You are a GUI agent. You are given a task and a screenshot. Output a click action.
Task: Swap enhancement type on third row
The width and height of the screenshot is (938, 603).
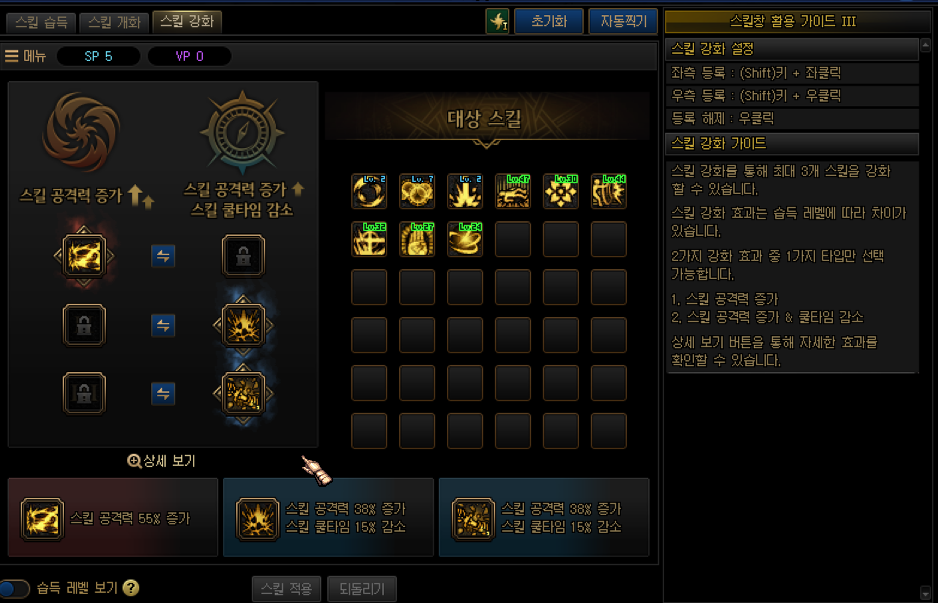point(163,394)
